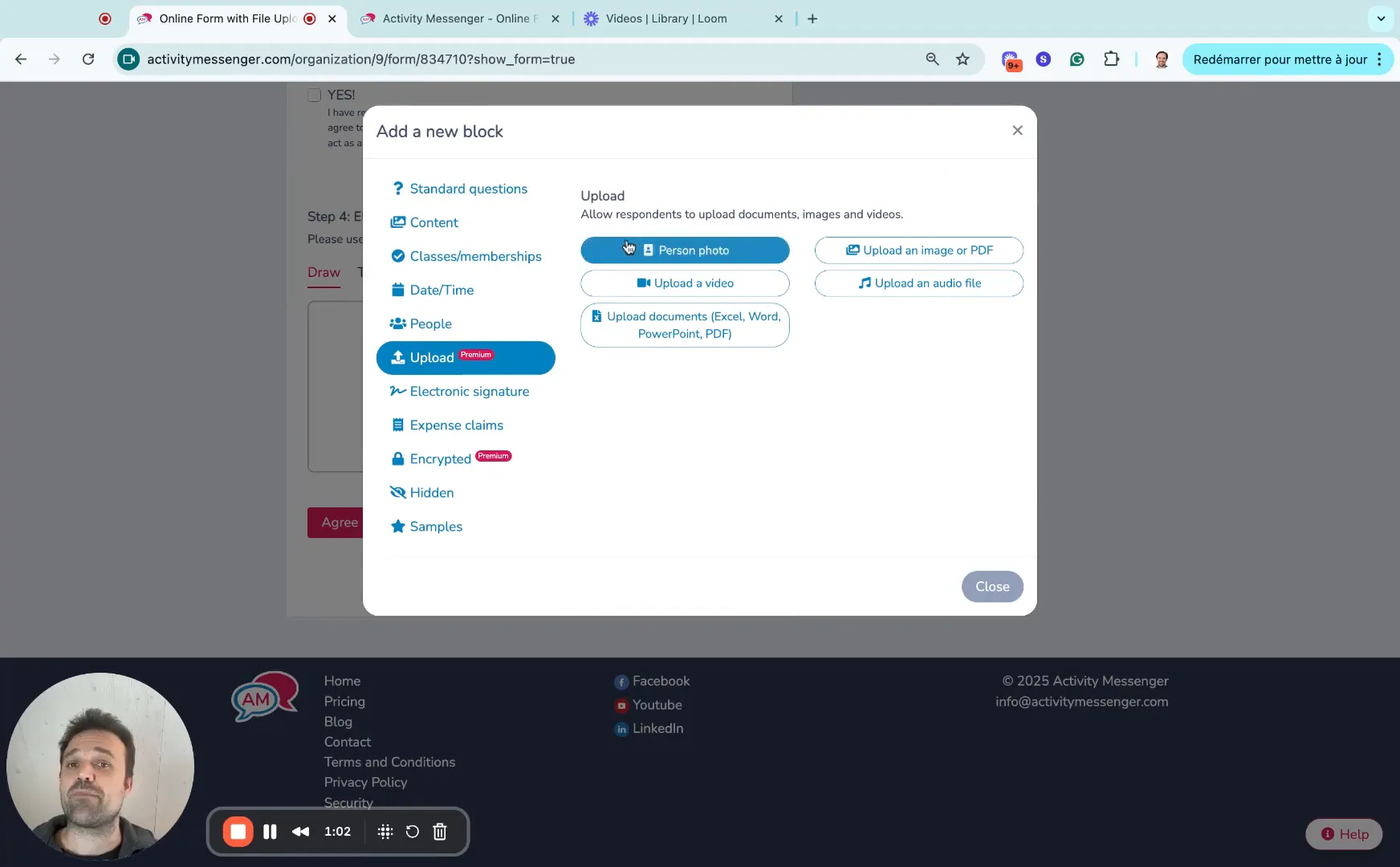Open the Chrome three-dot menu
1400x867 pixels.
[x=1379, y=59]
